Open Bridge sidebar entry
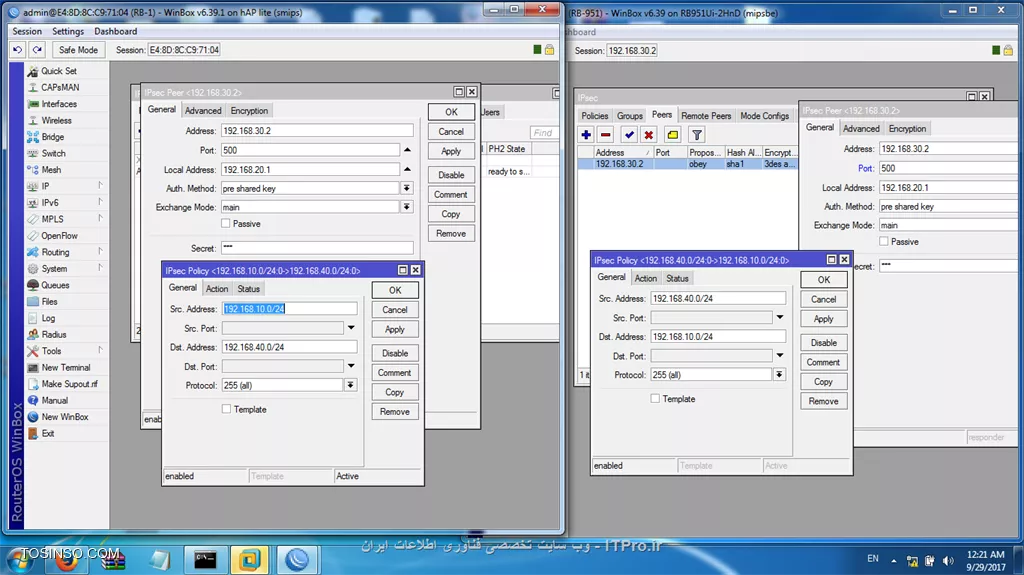Image resolution: width=1024 pixels, height=575 pixels. click(52, 137)
